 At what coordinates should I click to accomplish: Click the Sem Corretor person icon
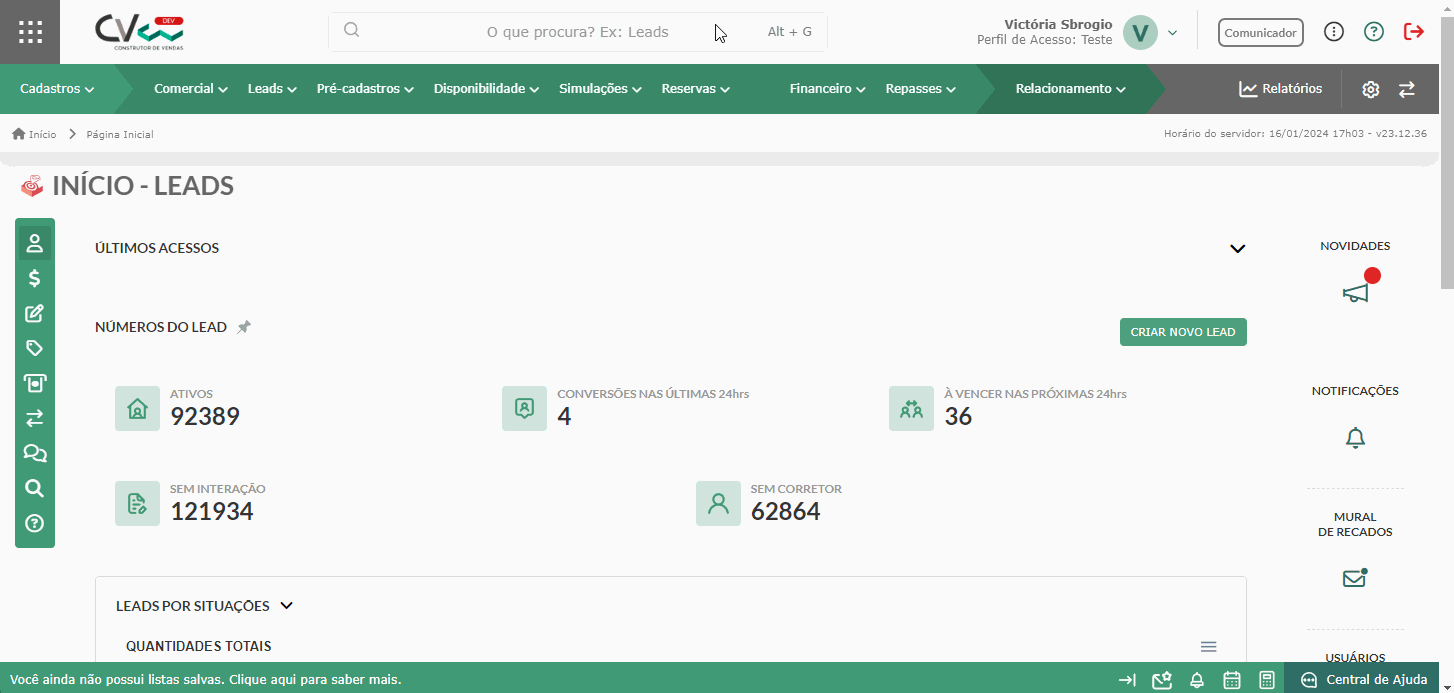pyautogui.click(x=718, y=503)
